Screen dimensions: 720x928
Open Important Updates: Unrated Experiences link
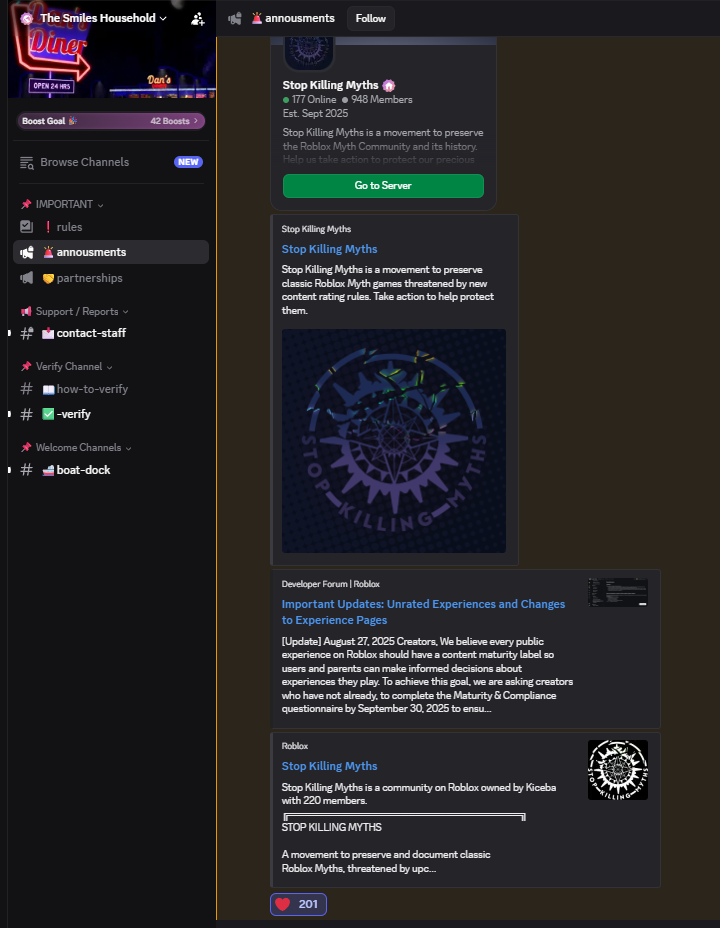[424, 612]
